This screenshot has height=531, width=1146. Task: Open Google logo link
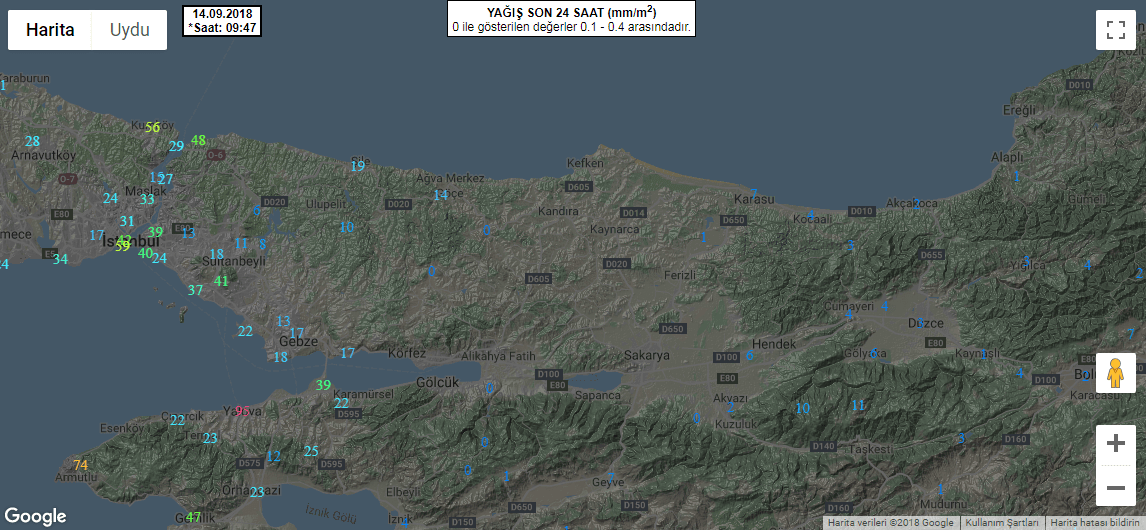[35, 516]
